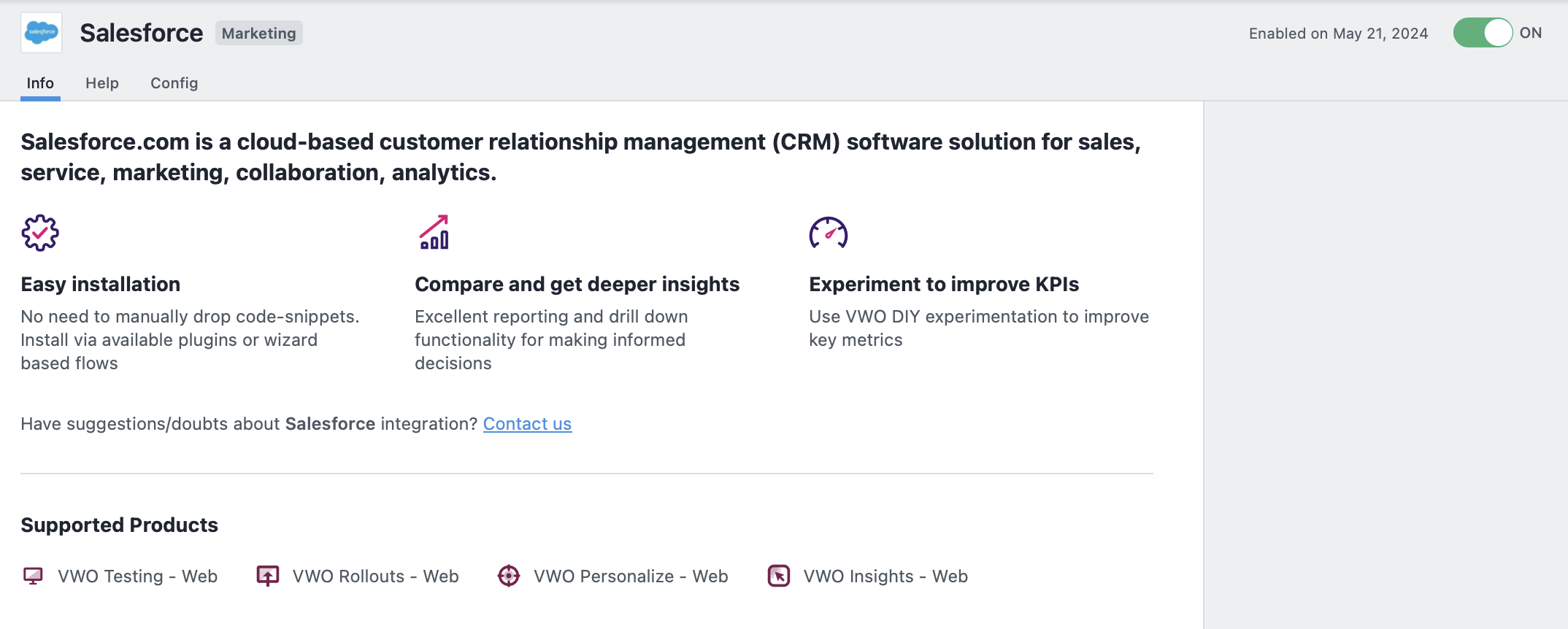Click the VWO Rollouts upload screen icon
The height and width of the screenshot is (629, 1568).
pyautogui.click(x=268, y=576)
